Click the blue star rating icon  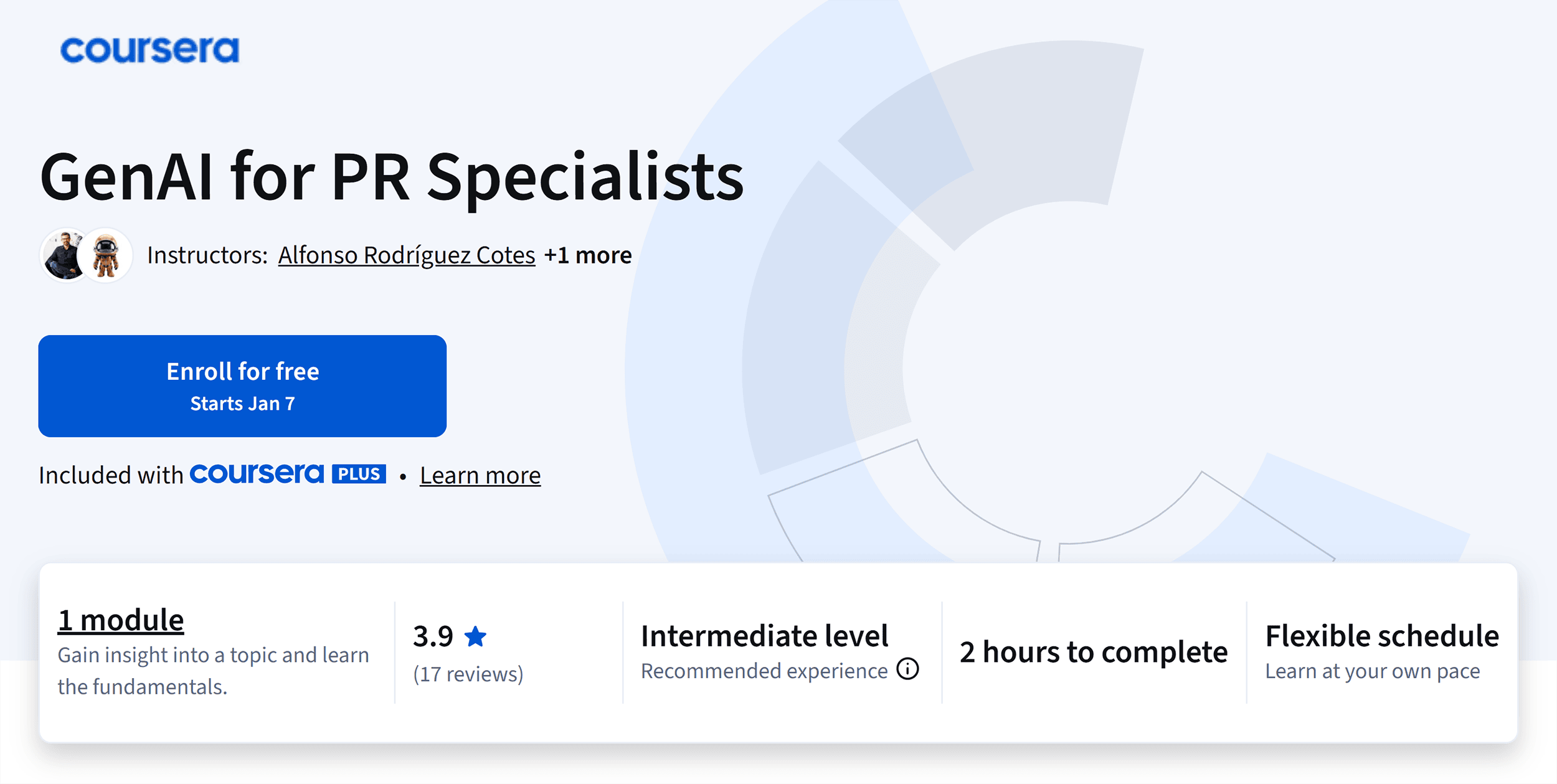point(474,637)
